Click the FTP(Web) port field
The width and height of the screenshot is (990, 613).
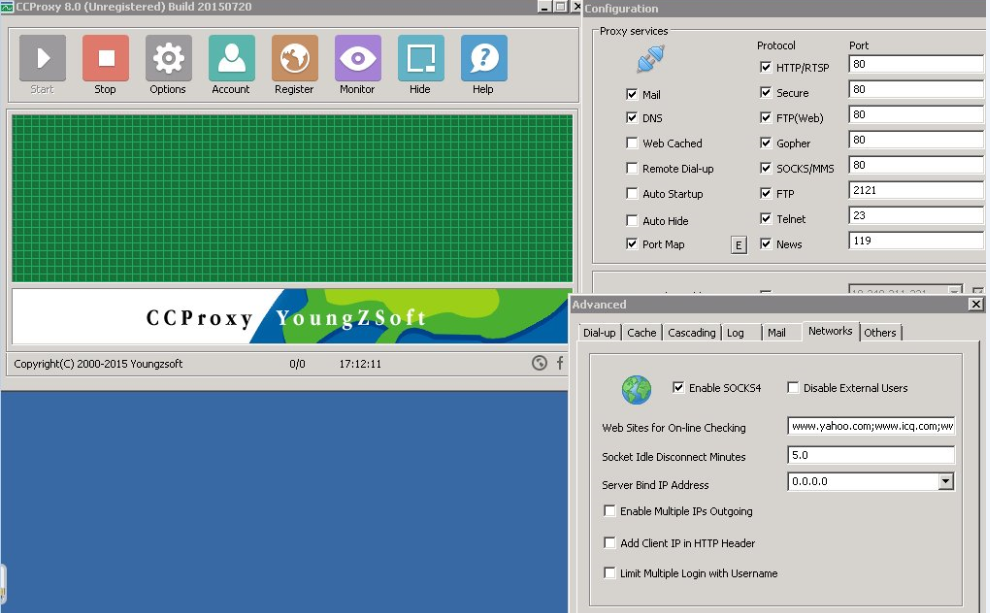point(916,114)
